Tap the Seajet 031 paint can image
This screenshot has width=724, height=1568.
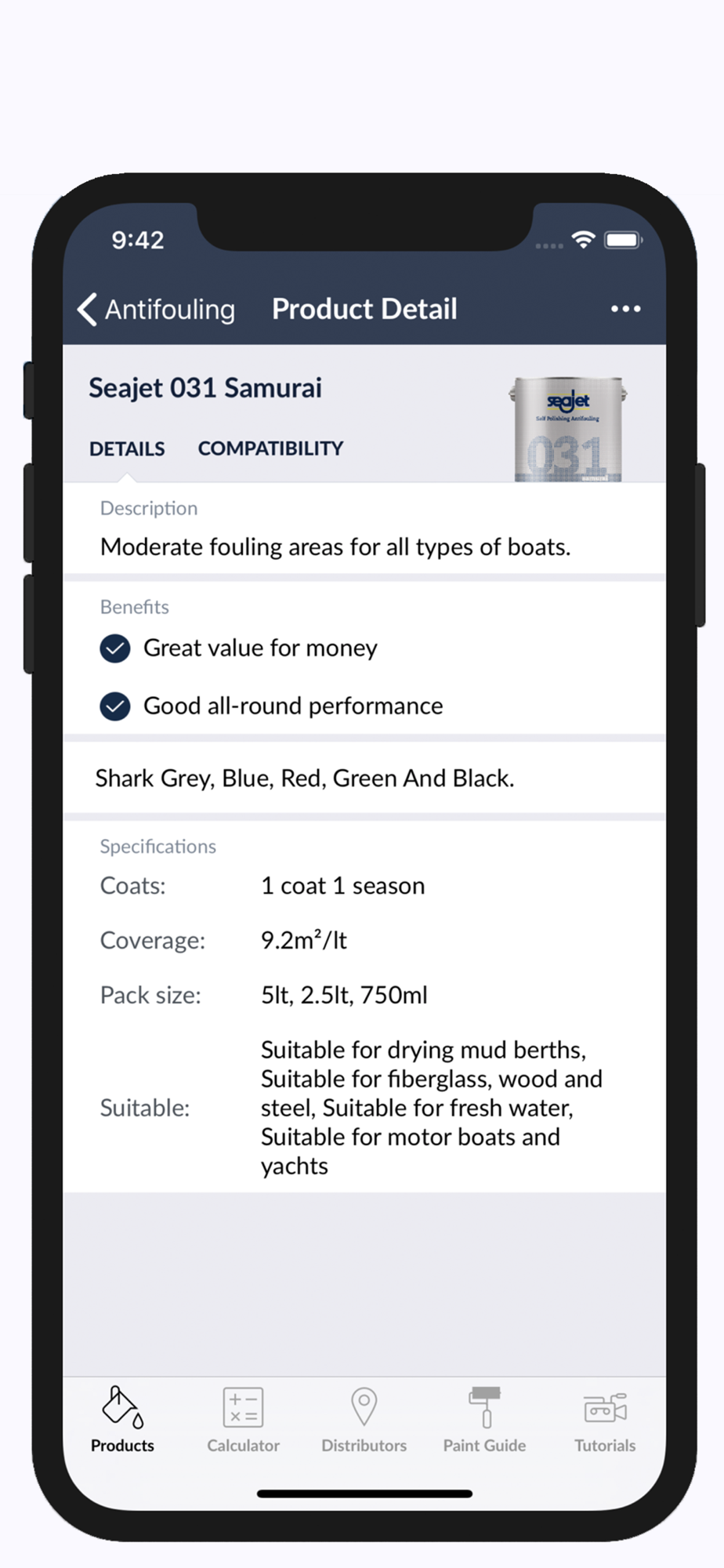point(568,428)
